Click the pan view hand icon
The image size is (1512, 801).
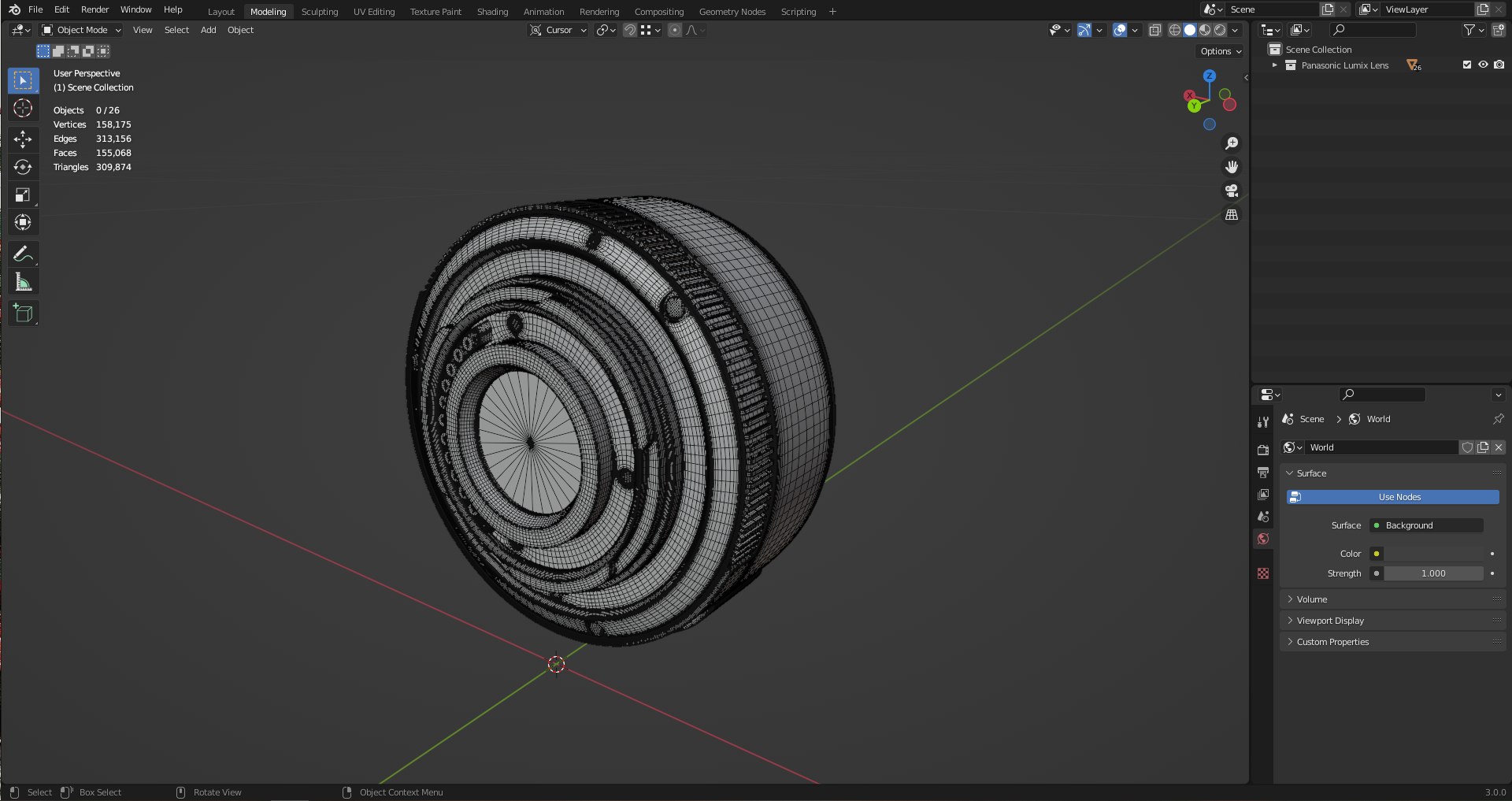pyautogui.click(x=1232, y=167)
